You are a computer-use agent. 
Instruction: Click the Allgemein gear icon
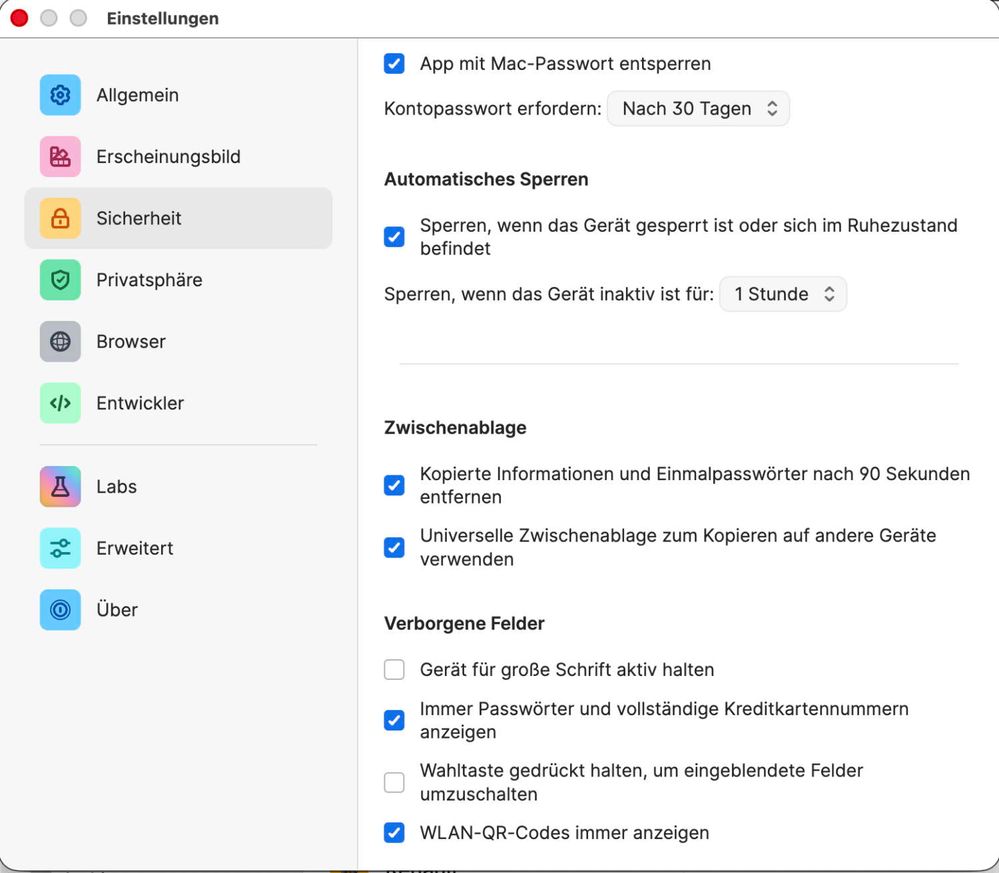tap(60, 95)
